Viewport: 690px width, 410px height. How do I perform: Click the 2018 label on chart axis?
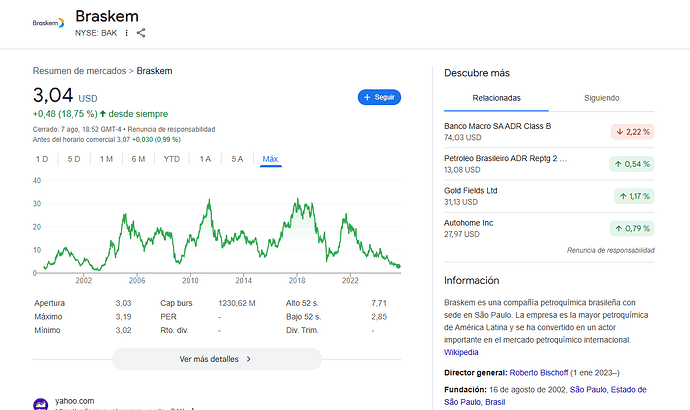pyautogui.click(x=297, y=280)
